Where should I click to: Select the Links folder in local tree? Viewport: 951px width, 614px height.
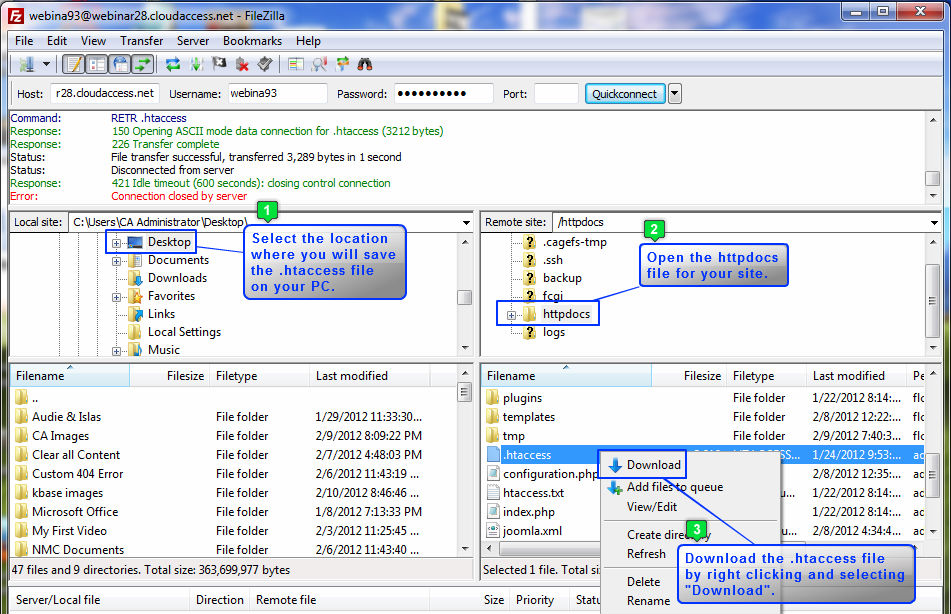tap(161, 314)
